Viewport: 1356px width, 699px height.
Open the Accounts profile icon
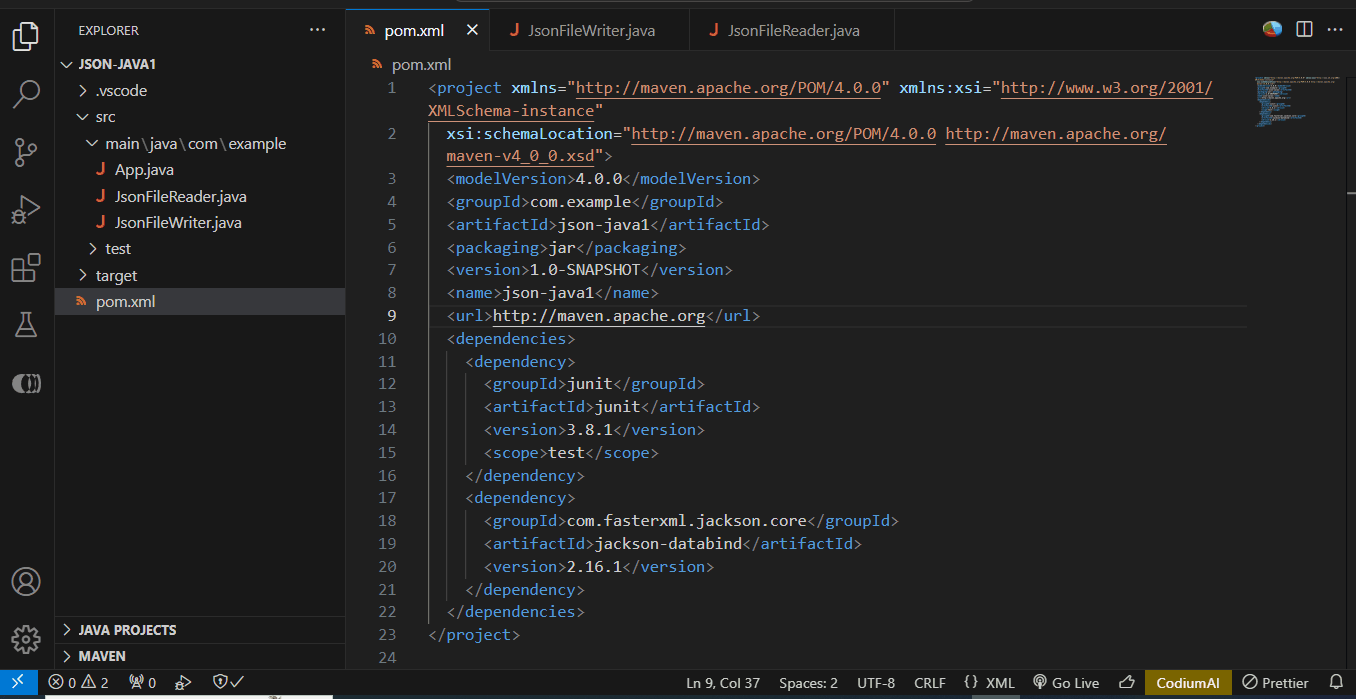(26, 581)
